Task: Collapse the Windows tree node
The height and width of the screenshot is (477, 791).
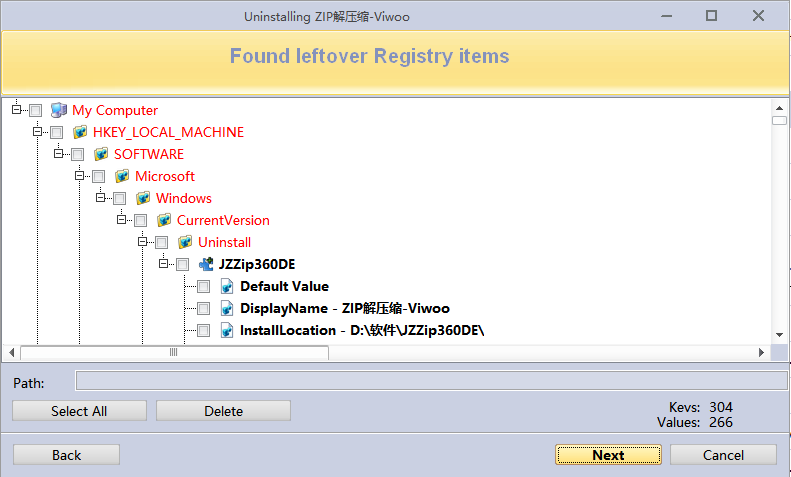Action: (x=100, y=198)
